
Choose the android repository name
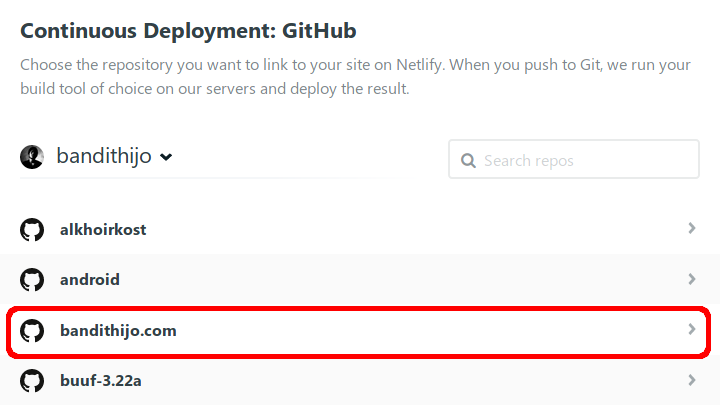pyautogui.click(x=90, y=280)
